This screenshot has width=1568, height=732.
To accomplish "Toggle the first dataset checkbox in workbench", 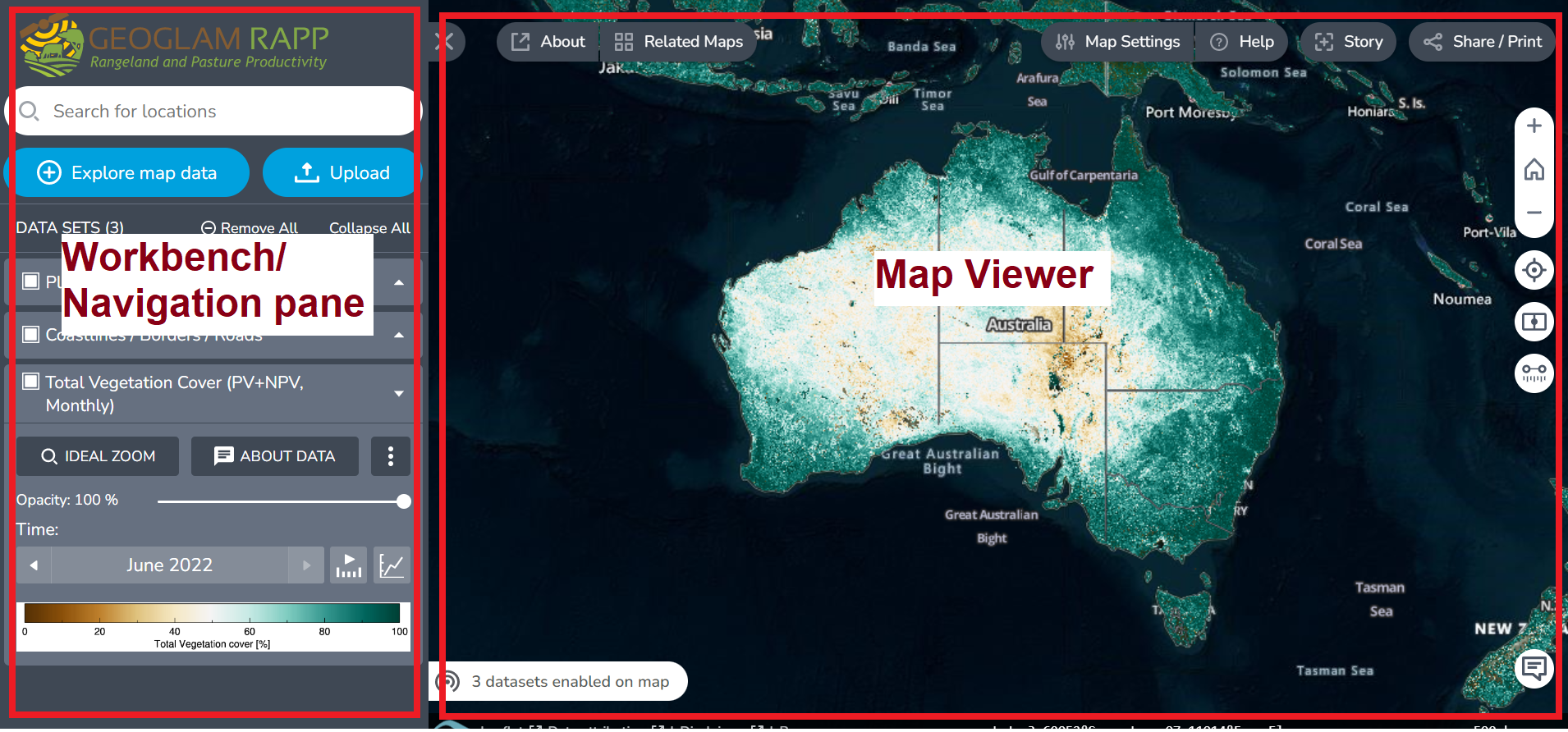I will coord(31,281).
